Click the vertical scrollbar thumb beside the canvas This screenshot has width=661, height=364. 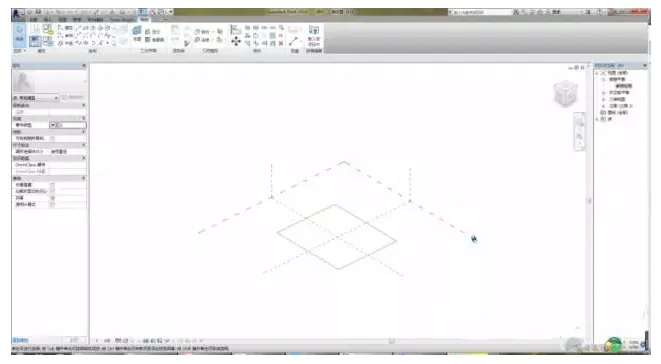(x=590, y=201)
